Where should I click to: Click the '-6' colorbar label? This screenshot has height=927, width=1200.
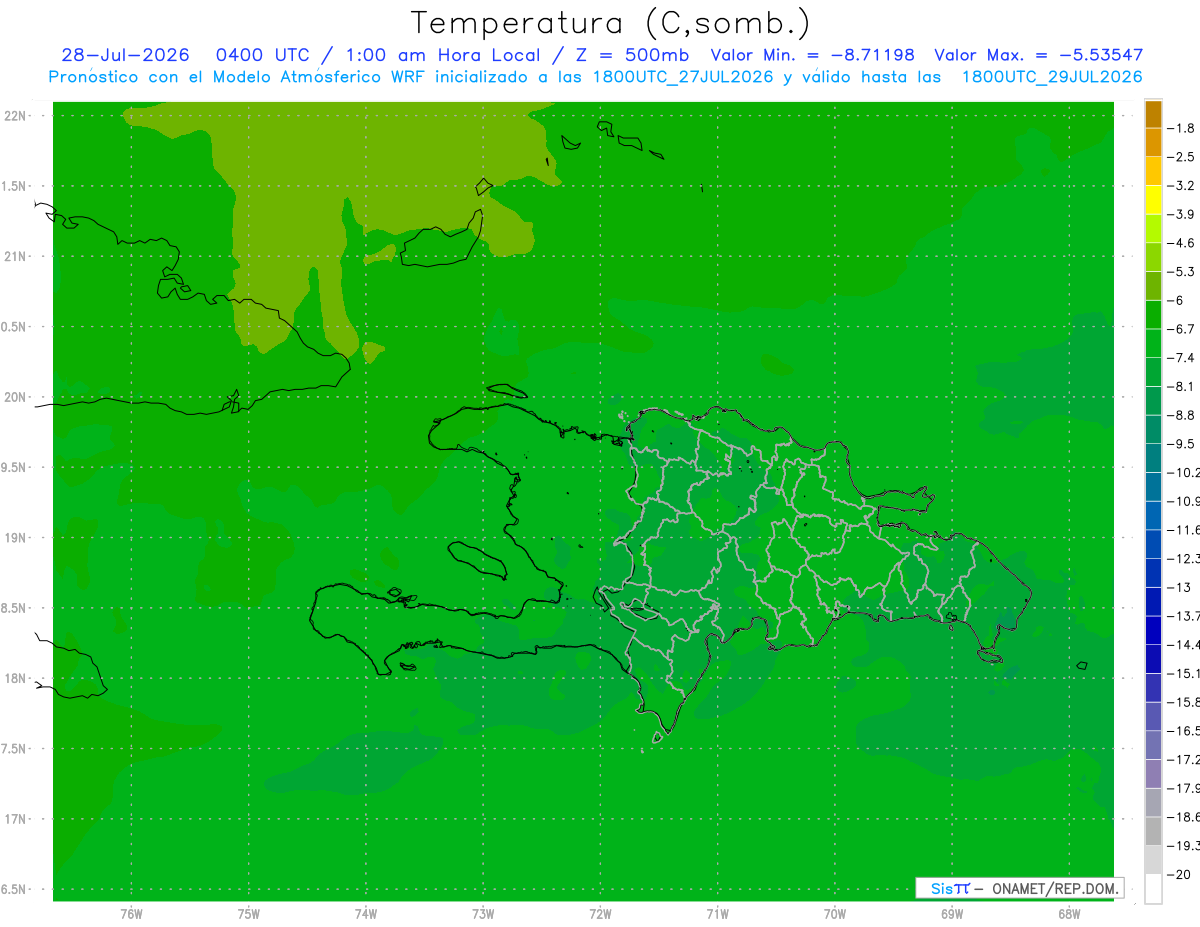click(x=1178, y=300)
